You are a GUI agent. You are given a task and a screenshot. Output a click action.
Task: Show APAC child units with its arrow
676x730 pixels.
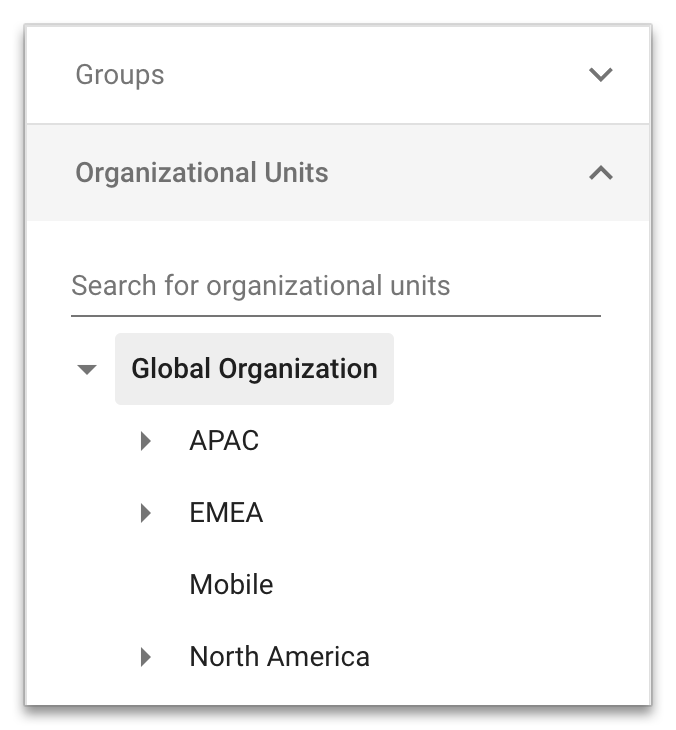tap(146, 441)
